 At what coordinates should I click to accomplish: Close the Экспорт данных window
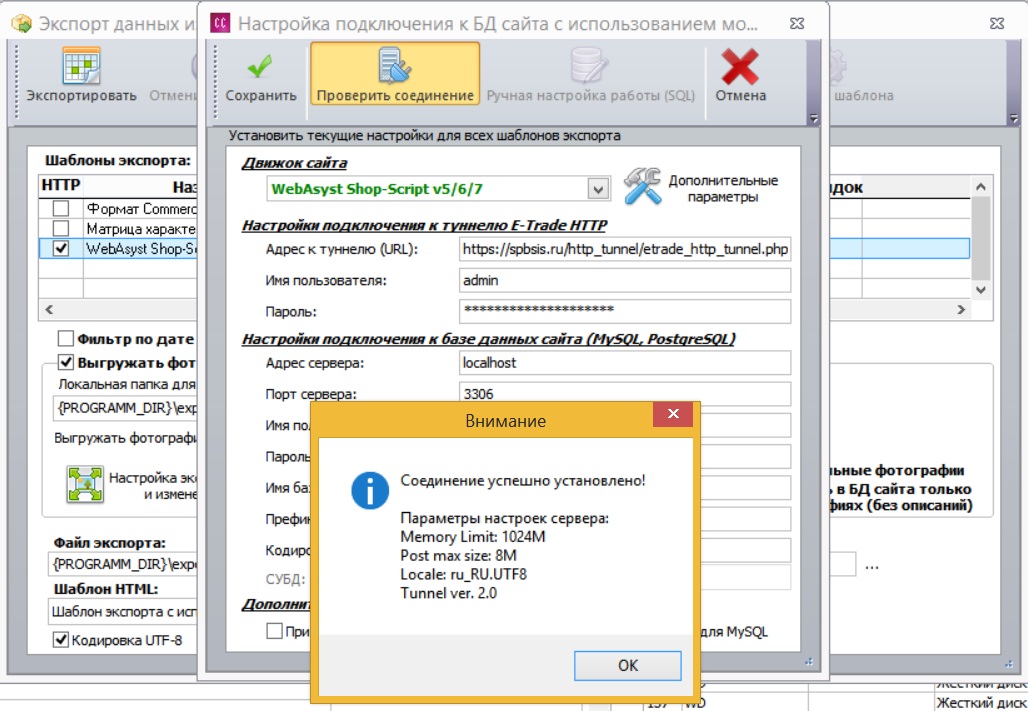(x=997, y=24)
